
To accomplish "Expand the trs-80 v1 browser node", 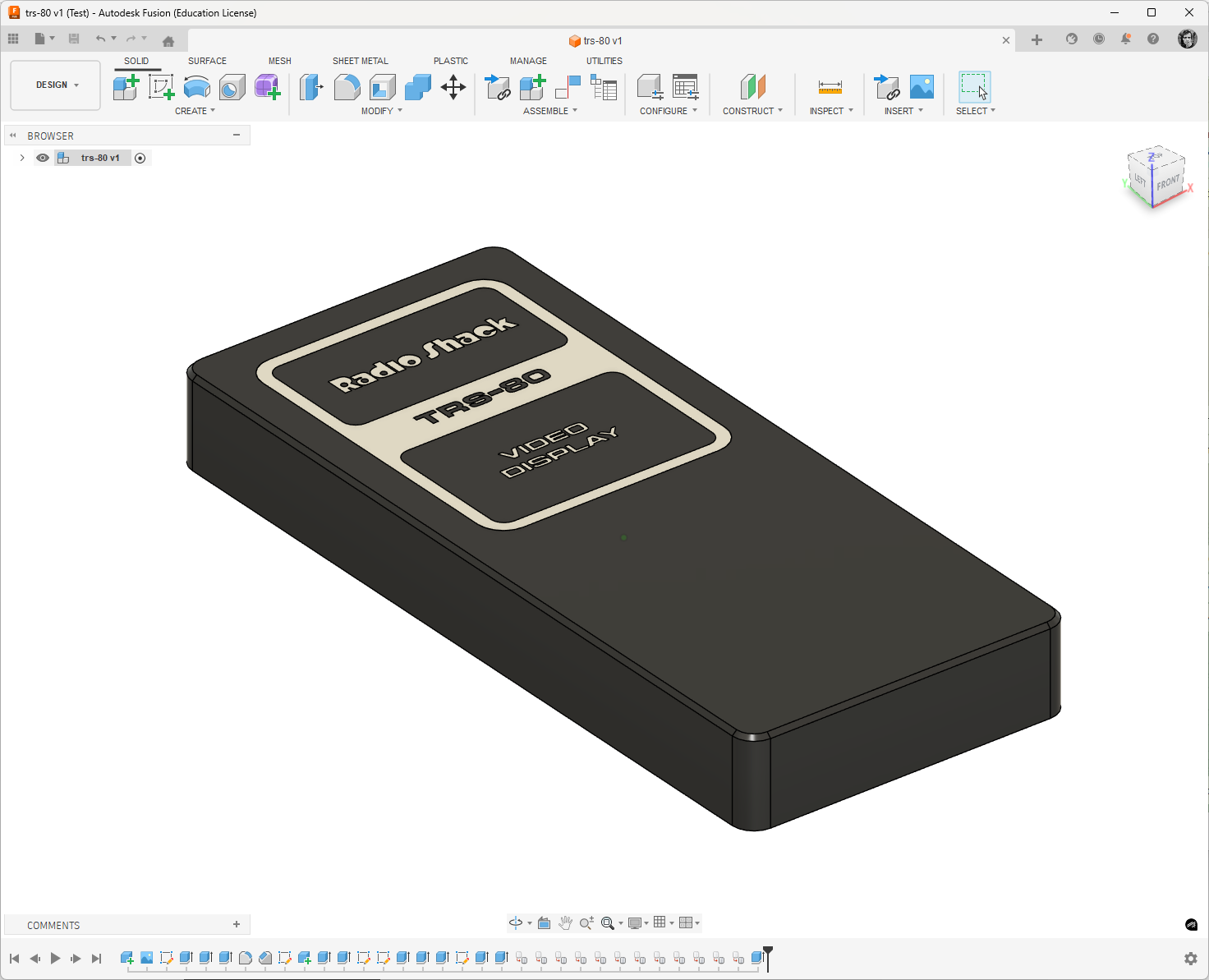I will [x=22, y=158].
